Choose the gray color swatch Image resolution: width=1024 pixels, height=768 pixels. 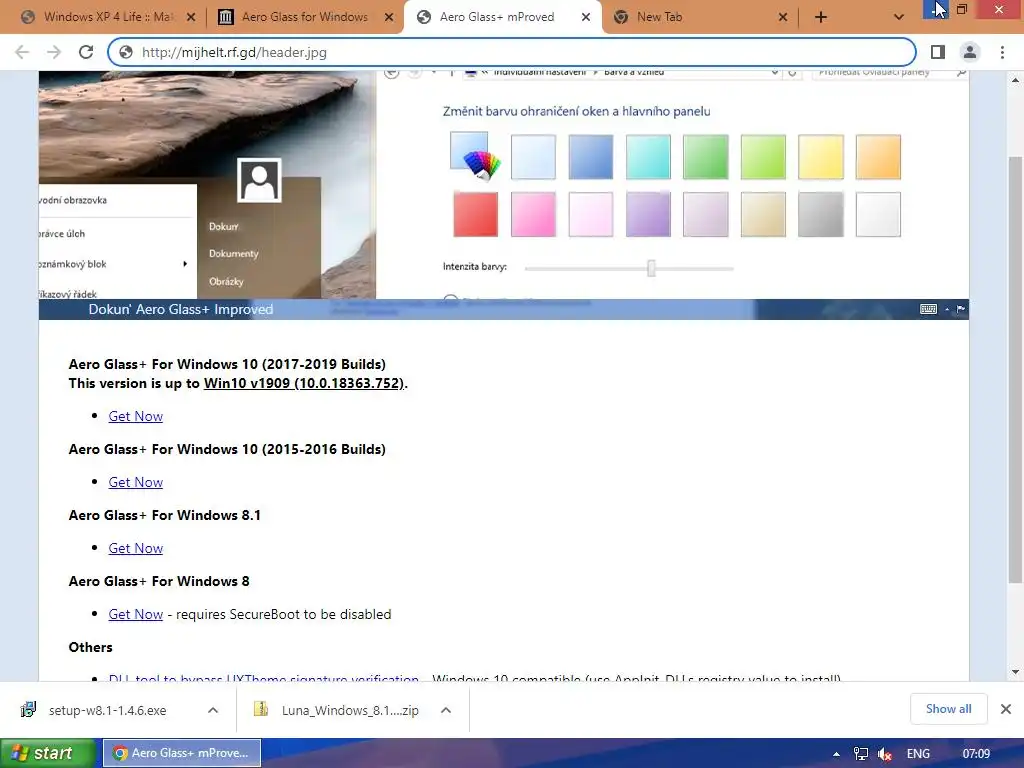click(821, 214)
